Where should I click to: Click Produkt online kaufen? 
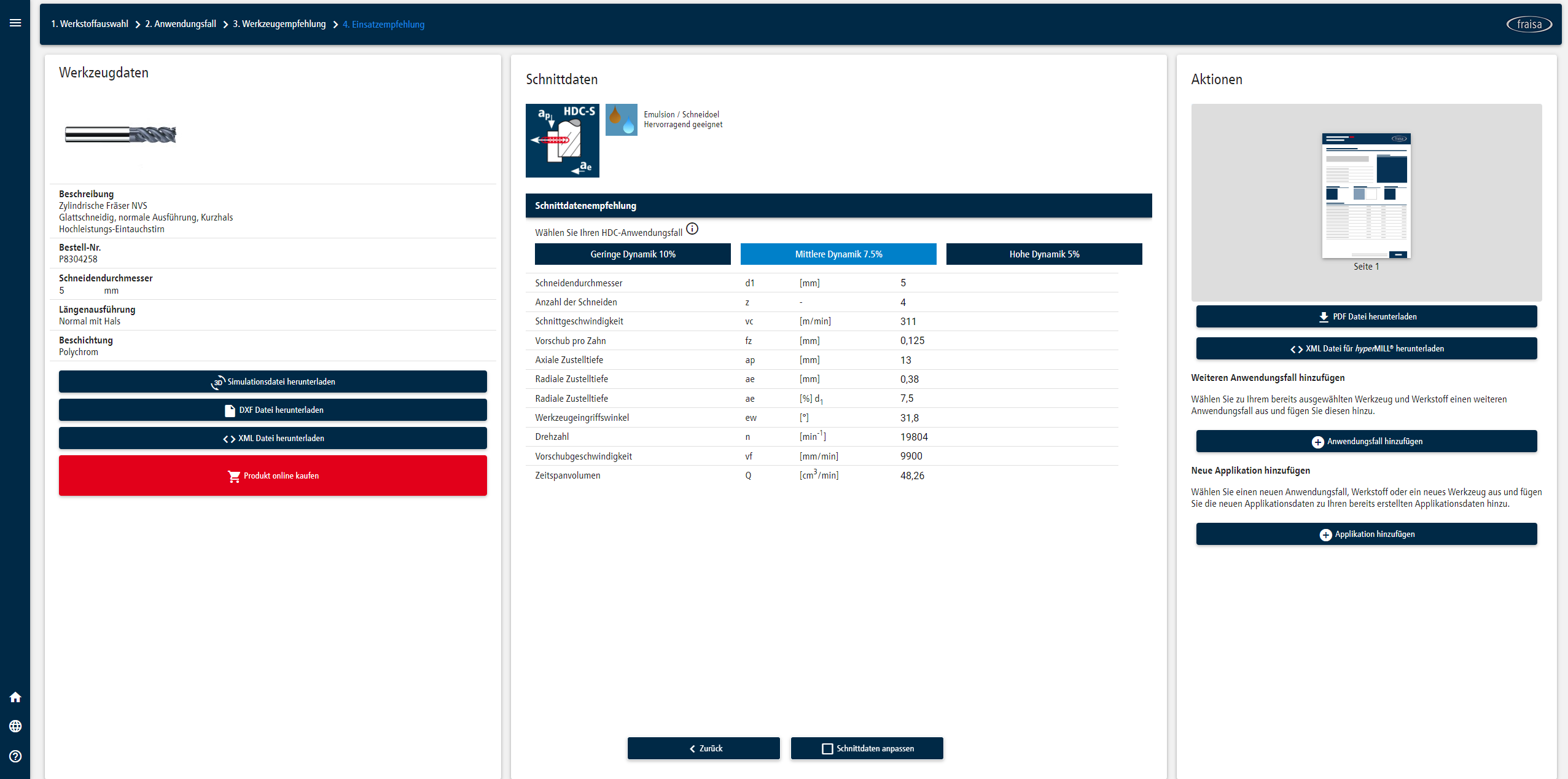[x=273, y=476]
